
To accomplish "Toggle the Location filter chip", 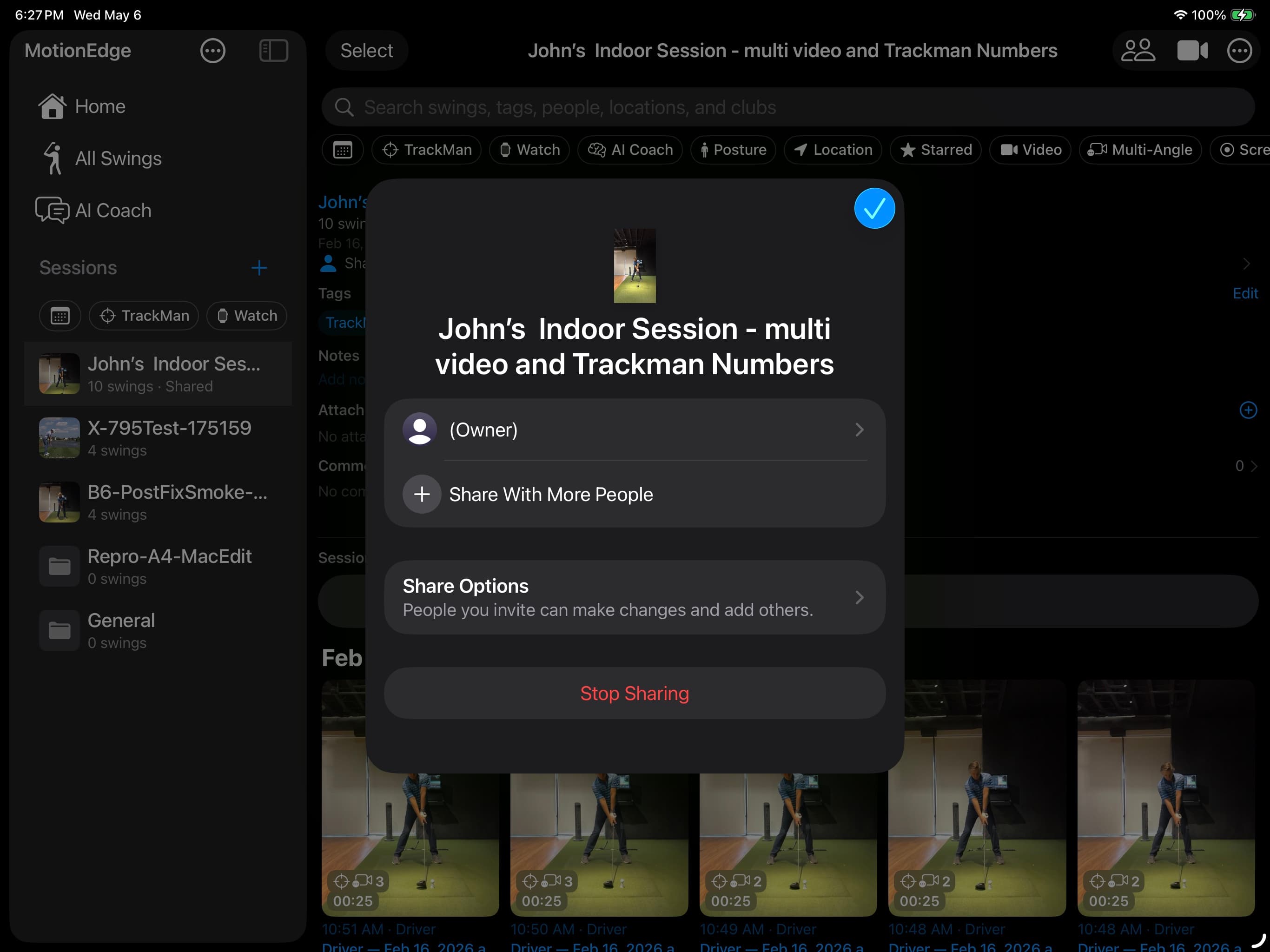I will click(x=833, y=151).
